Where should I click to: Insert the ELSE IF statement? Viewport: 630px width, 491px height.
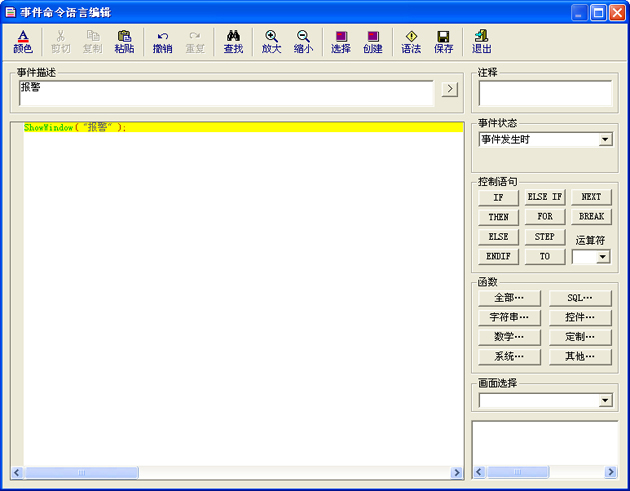coord(545,197)
